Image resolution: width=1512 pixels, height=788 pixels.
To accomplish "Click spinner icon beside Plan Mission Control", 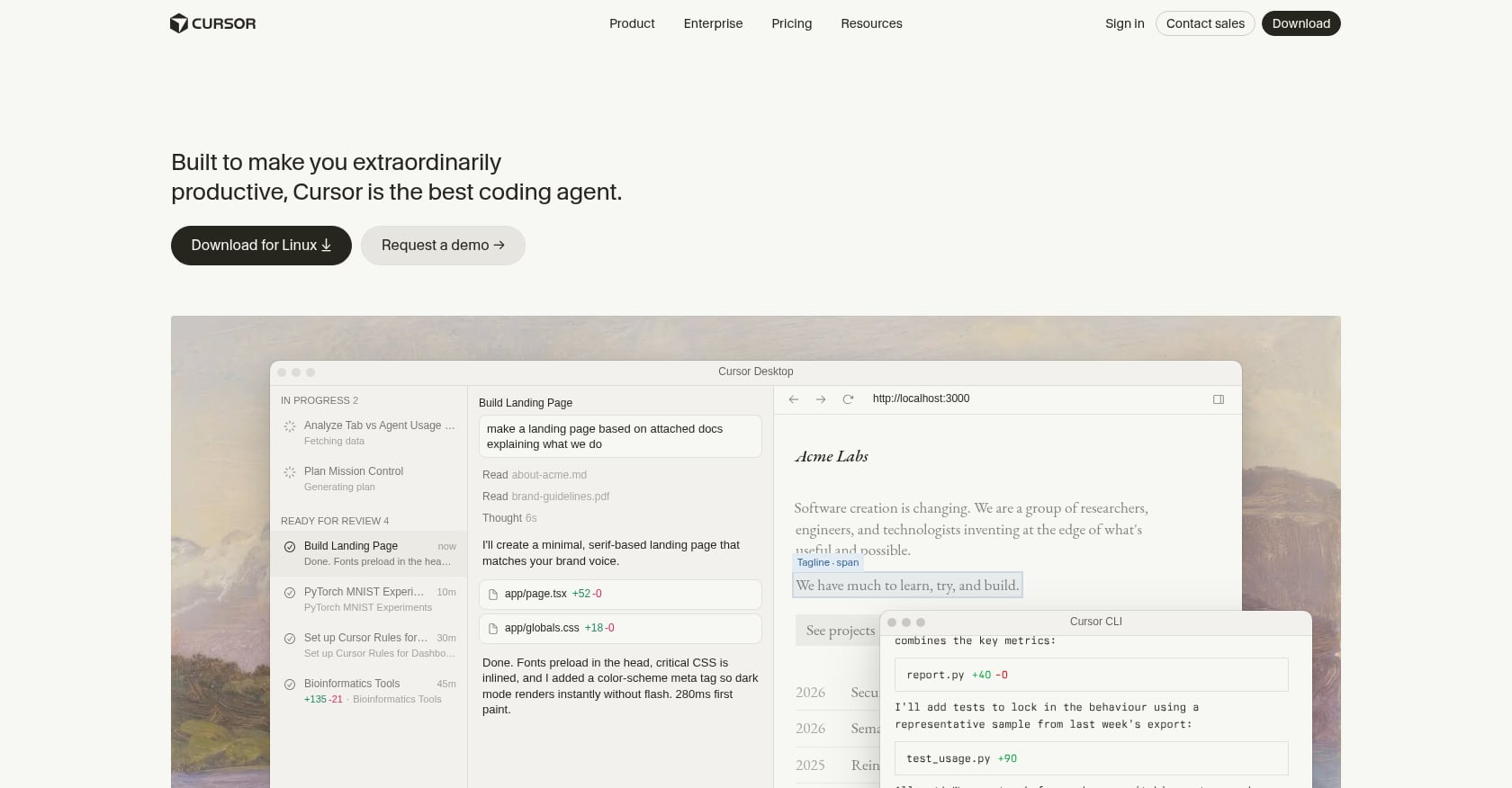I will tap(290, 472).
